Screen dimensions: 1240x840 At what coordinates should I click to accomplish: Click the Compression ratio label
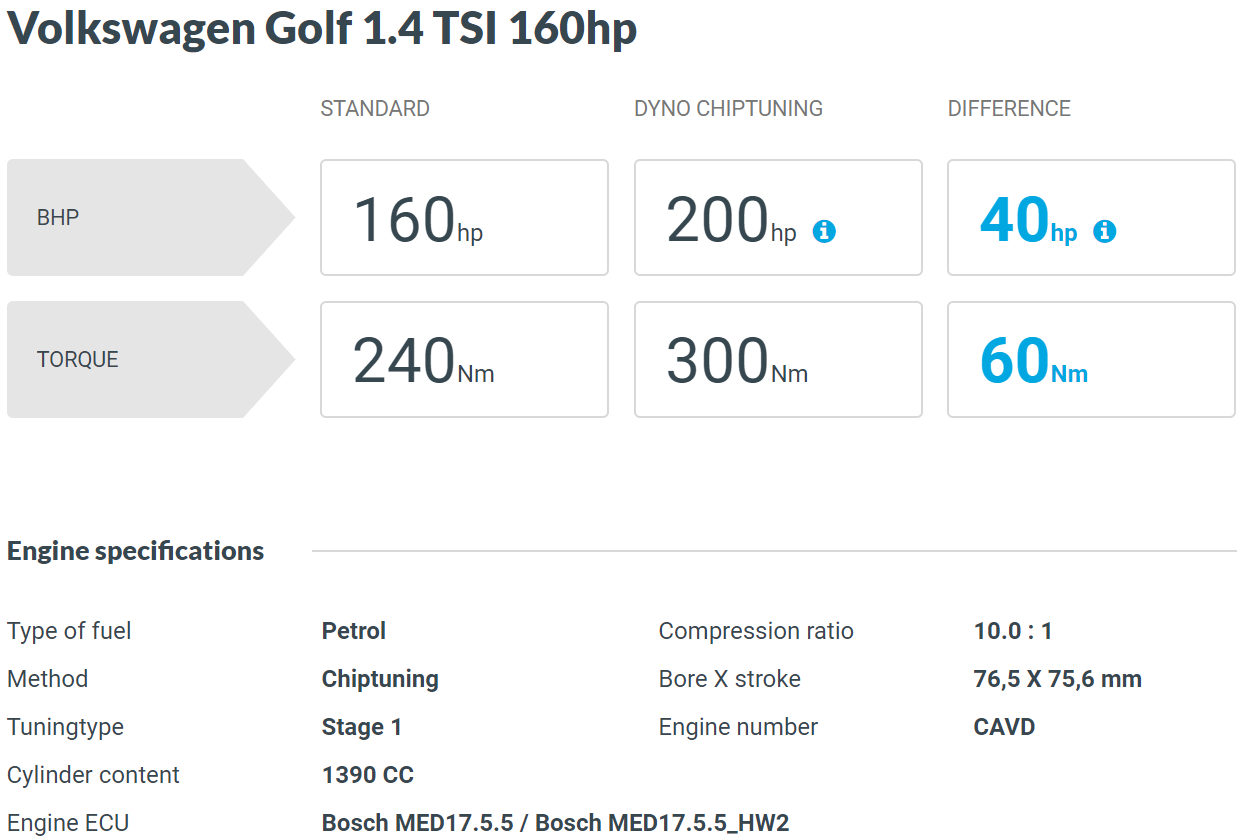tap(756, 631)
